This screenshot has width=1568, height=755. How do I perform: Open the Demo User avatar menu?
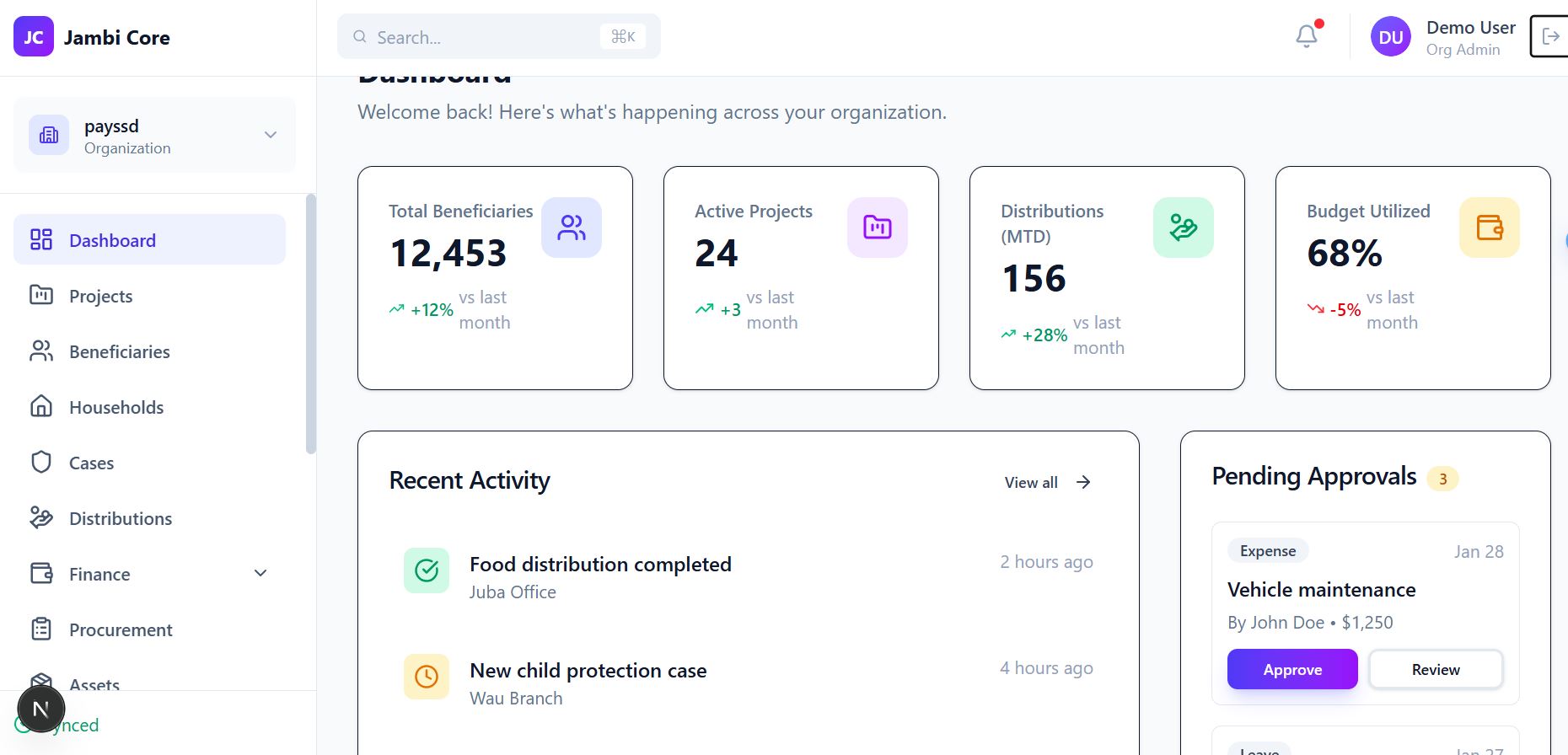coord(1390,37)
